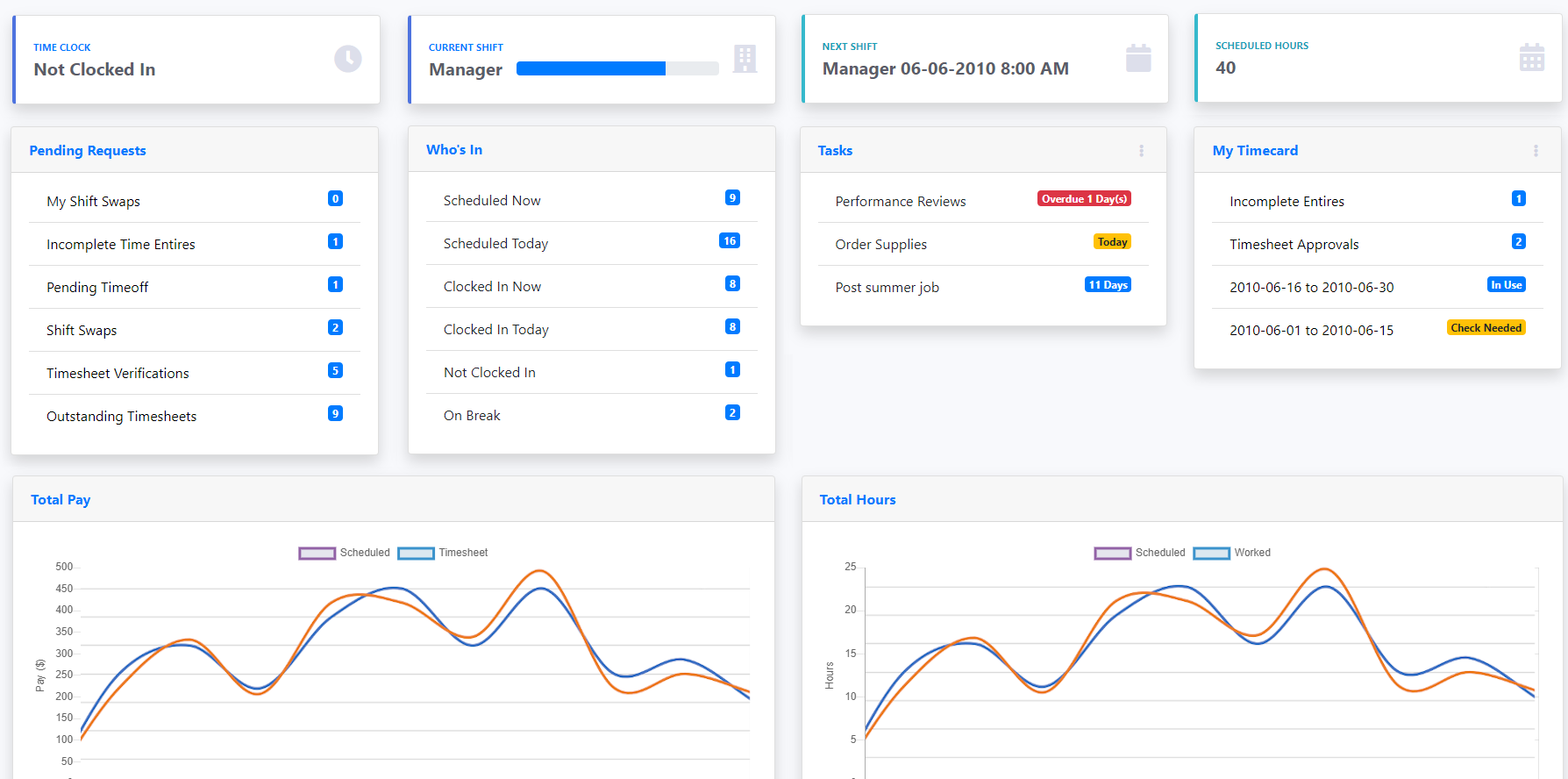Open the Post summer job task

point(983,287)
